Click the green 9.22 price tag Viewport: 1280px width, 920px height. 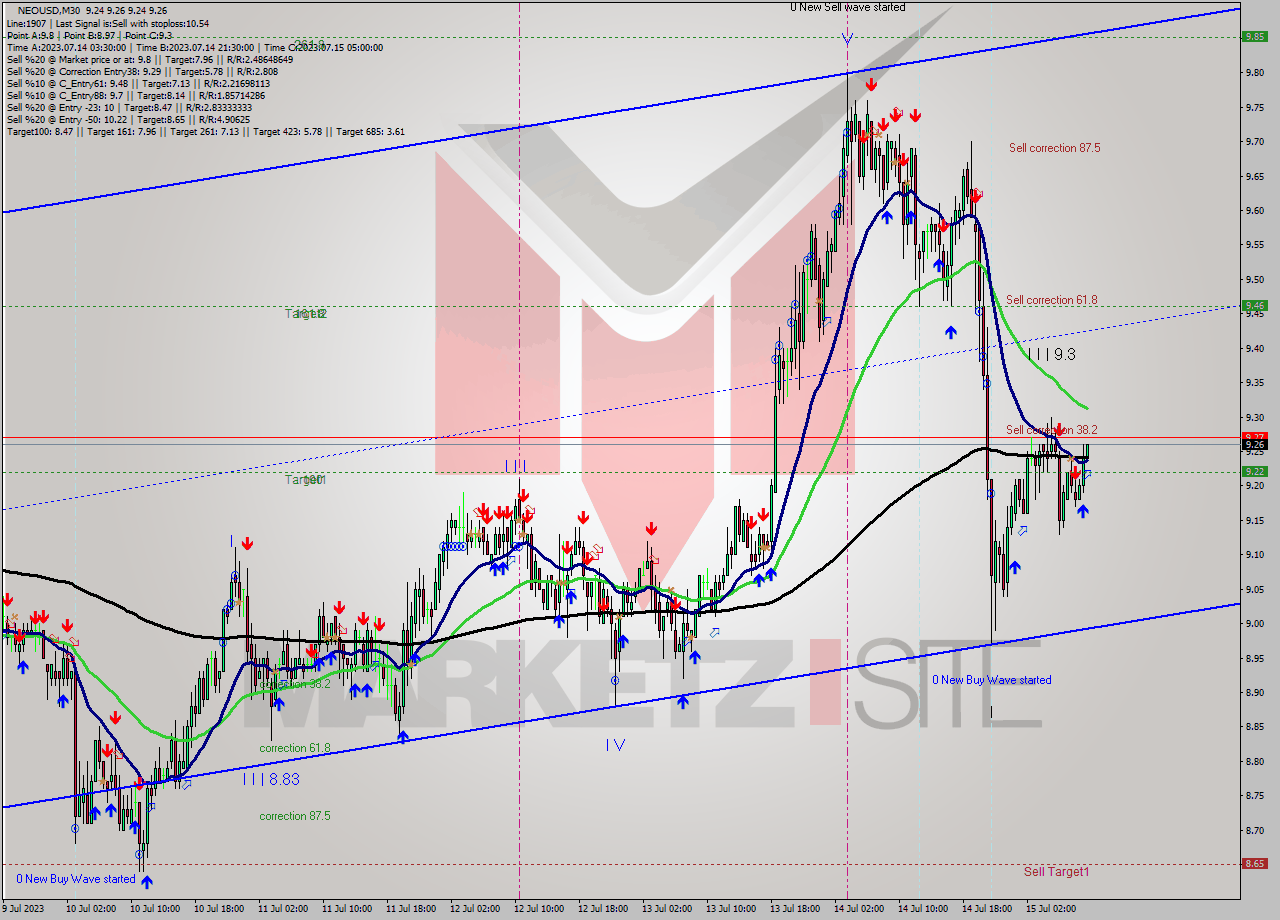pyautogui.click(x=1254, y=472)
